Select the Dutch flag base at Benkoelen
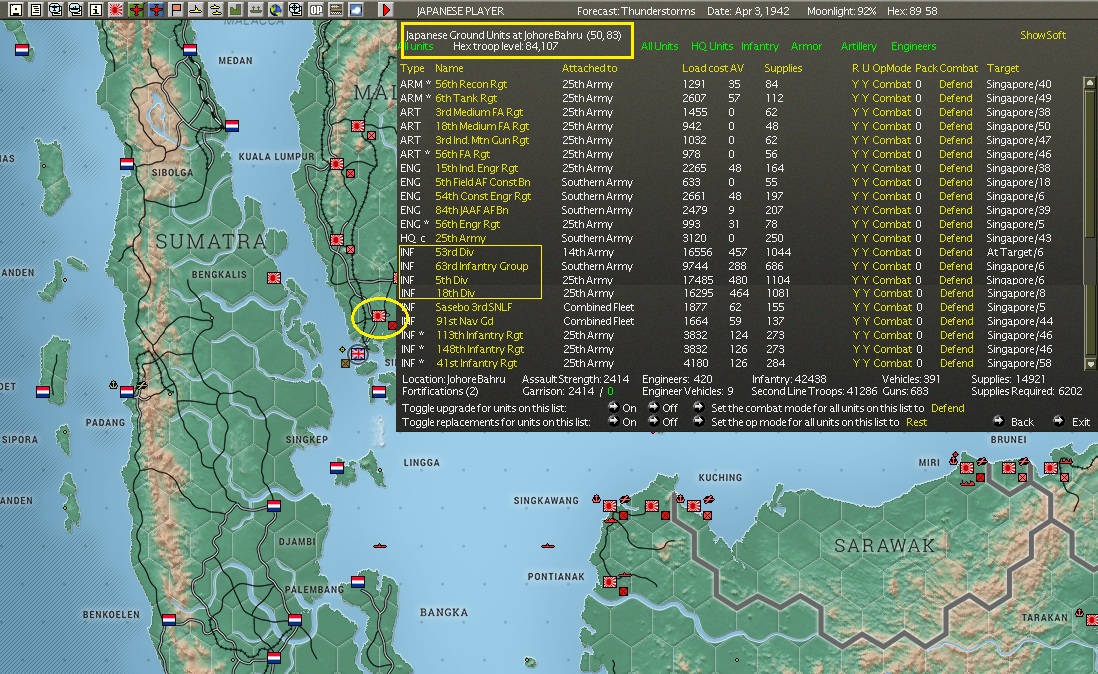This screenshot has width=1098, height=674. click(169, 619)
